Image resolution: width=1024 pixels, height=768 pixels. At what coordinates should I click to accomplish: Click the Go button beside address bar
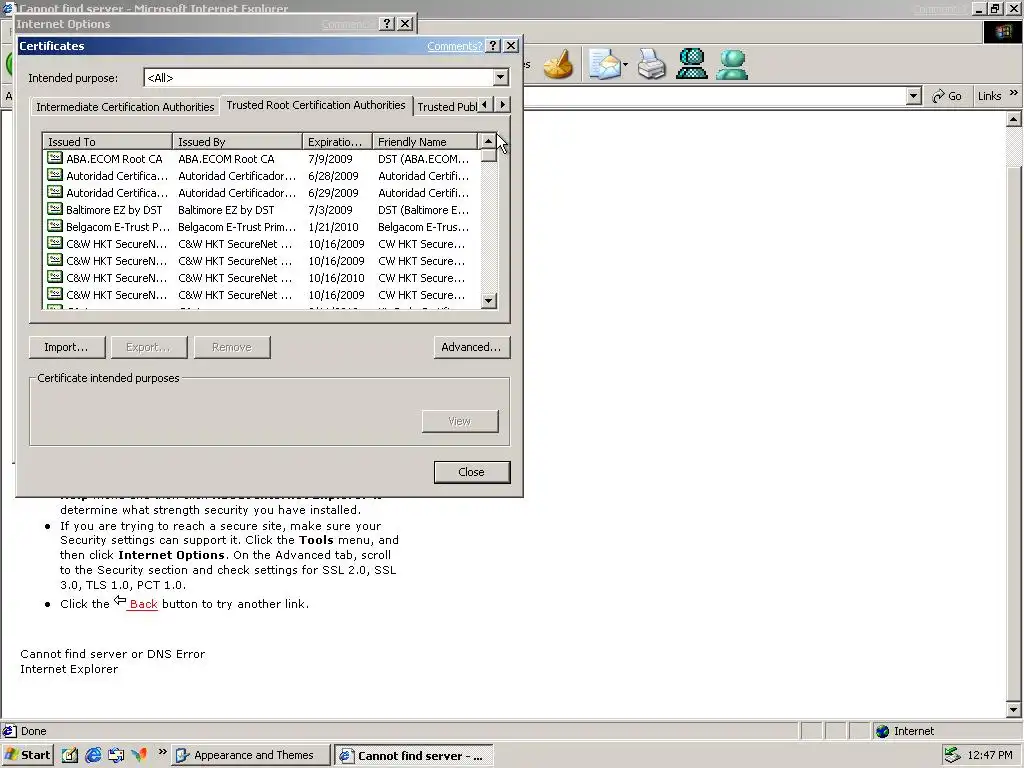[x=947, y=97]
